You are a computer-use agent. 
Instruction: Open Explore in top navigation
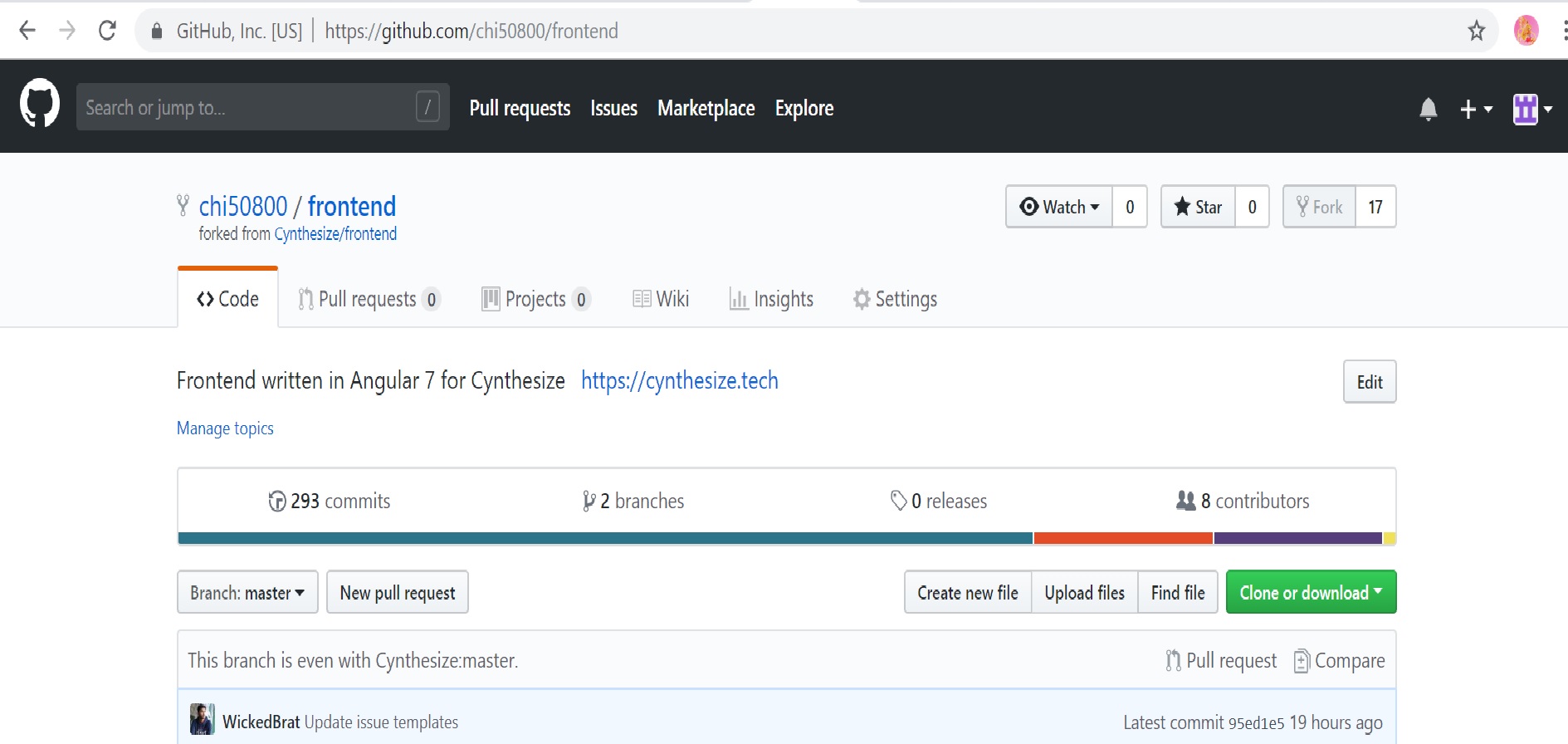tap(804, 108)
